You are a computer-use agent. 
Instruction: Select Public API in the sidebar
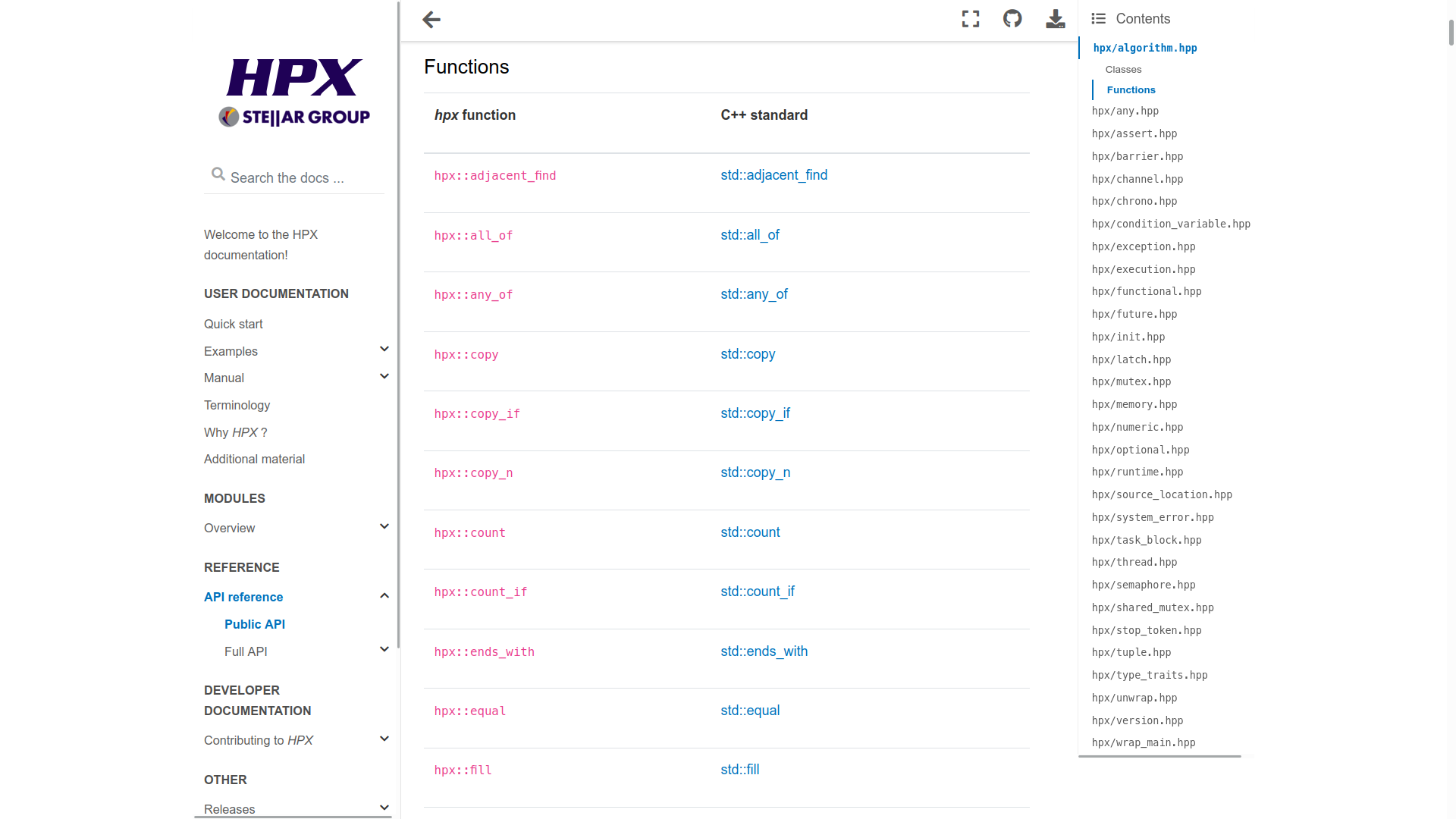click(x=255, y=625)
